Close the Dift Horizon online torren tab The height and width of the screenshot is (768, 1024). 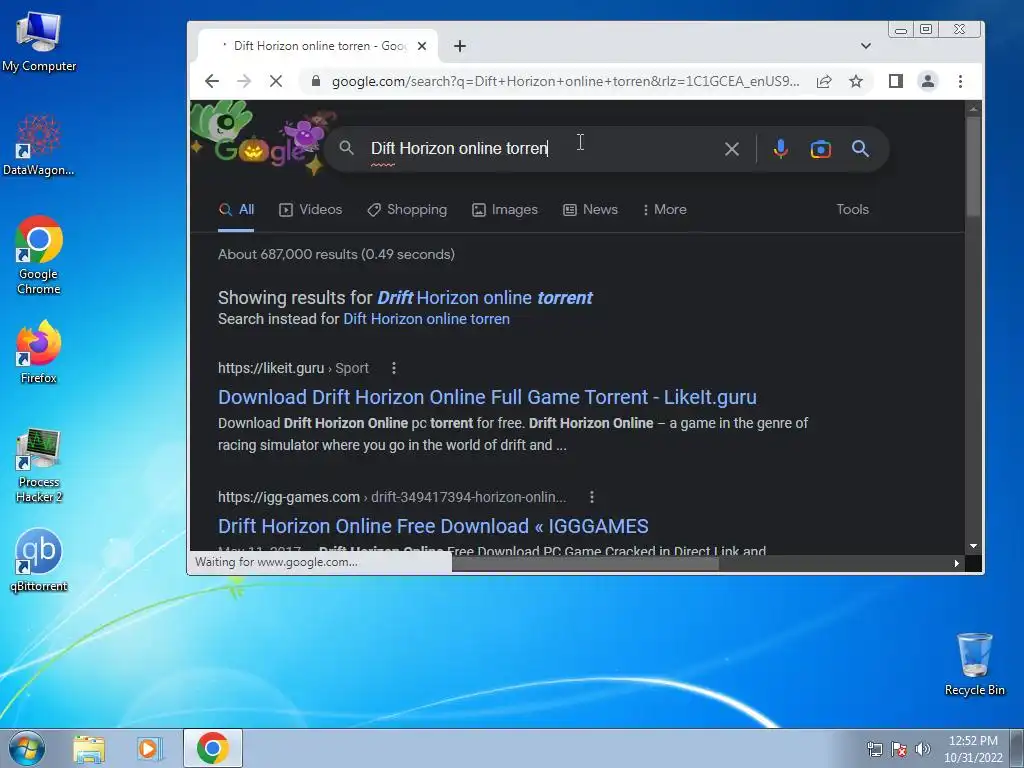(422, 46)
